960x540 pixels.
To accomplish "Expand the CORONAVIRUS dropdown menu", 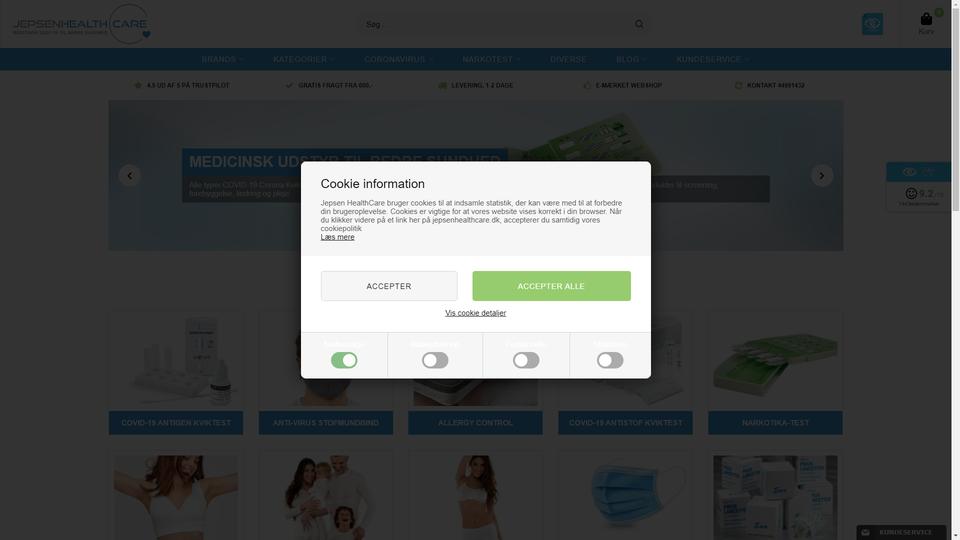I will [x=399, y=59].
